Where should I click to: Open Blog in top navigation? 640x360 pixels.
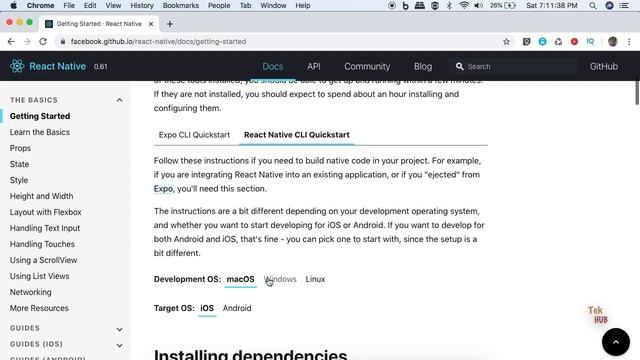coord(423,66)
